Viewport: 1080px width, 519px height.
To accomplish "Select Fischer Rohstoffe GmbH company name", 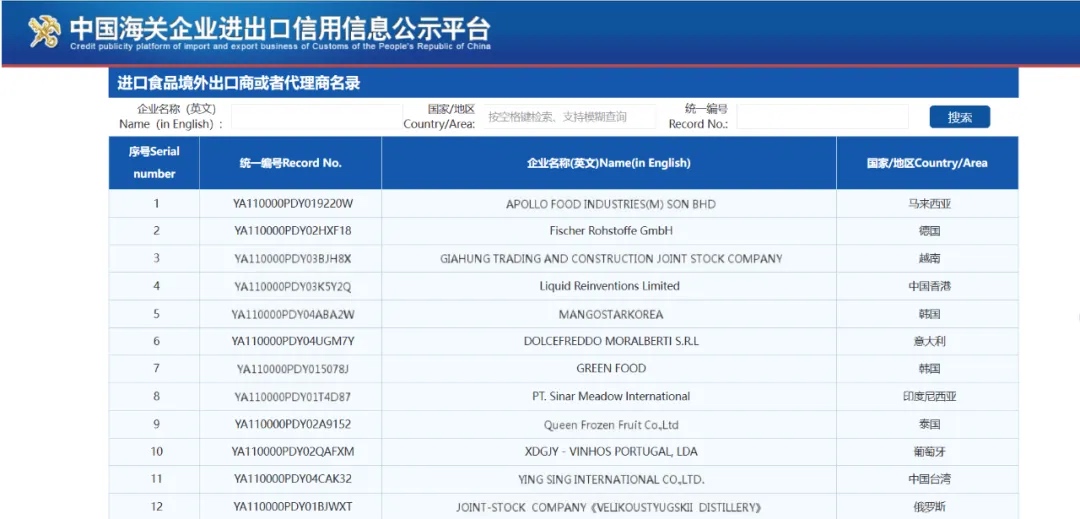I will point(611,231).
